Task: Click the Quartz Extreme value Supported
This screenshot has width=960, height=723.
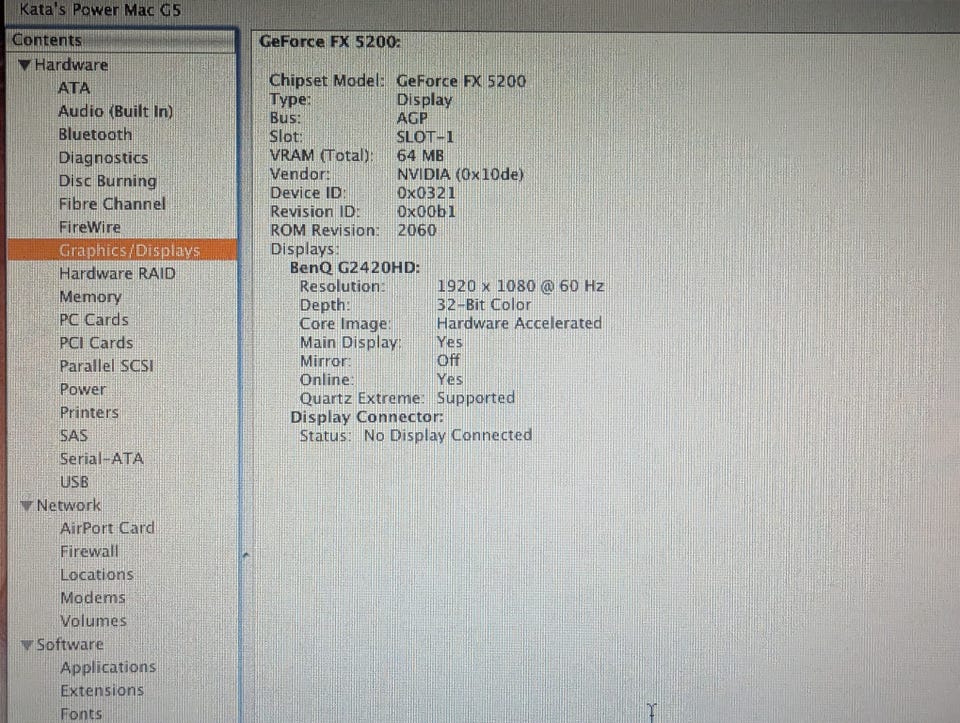Action: coord(476,399)
